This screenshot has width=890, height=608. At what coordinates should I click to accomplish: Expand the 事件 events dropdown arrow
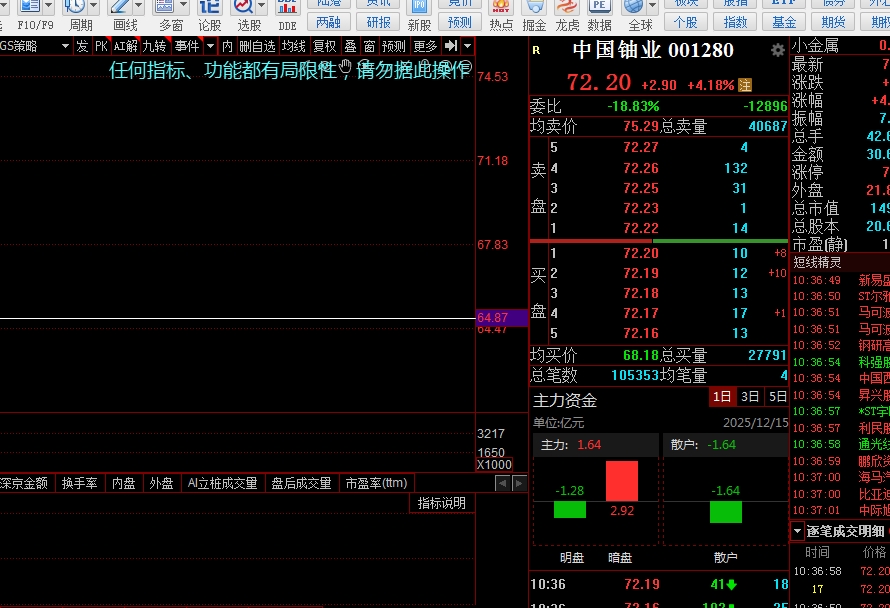pos(211,46)
